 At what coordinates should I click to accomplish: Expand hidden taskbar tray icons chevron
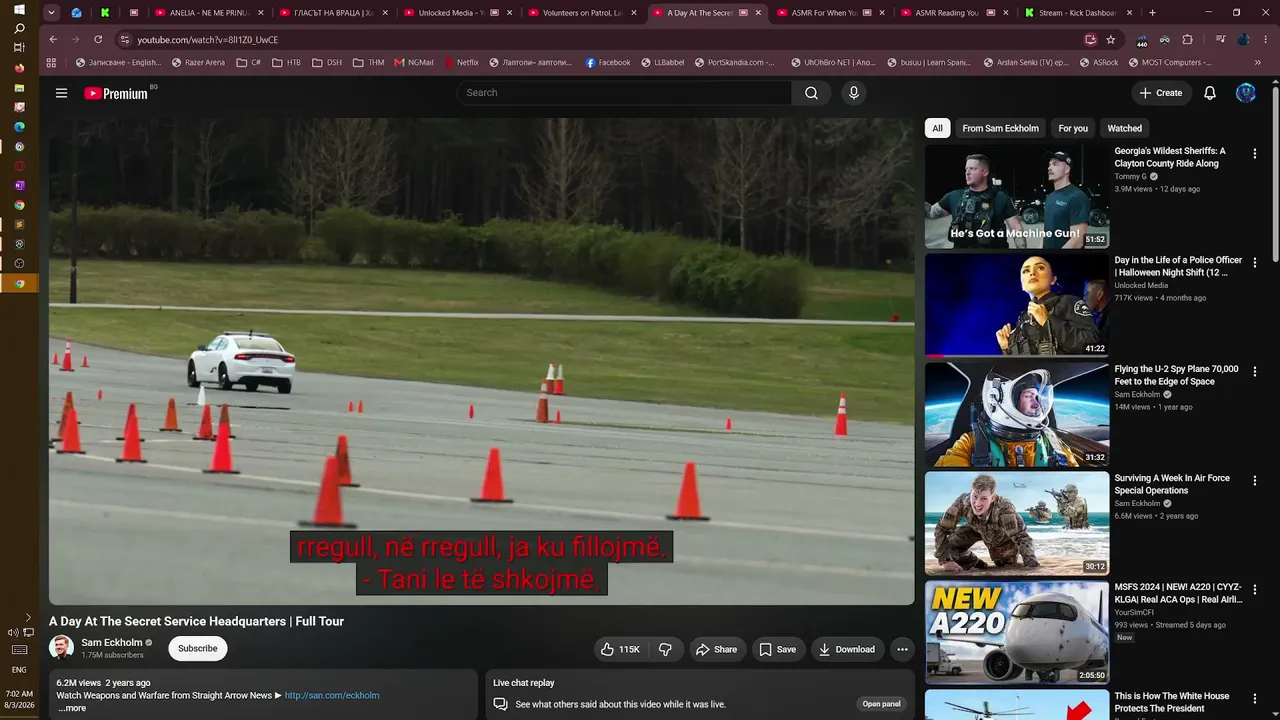point(28,618)
